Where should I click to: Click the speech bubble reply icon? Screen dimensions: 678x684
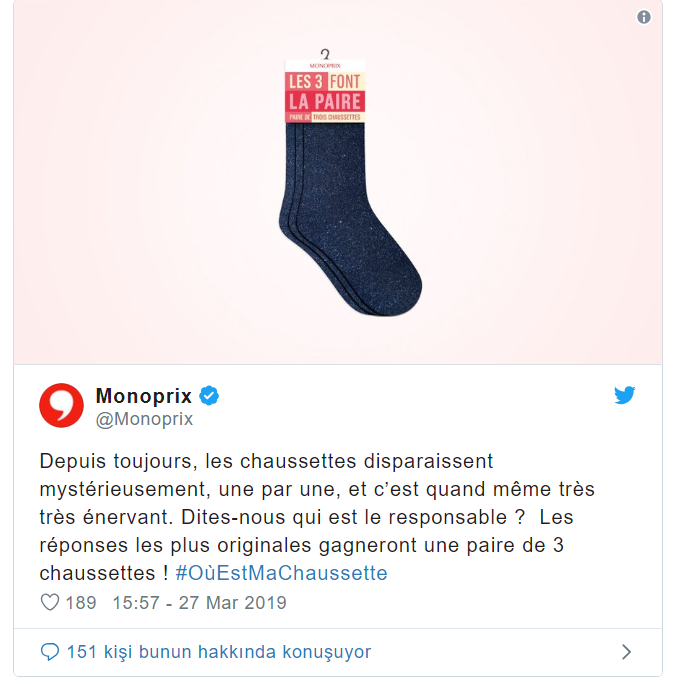[50, 652]
